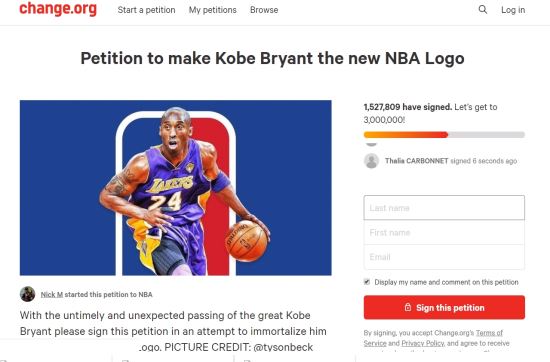Open the Nick M author link

coord(52,294)
